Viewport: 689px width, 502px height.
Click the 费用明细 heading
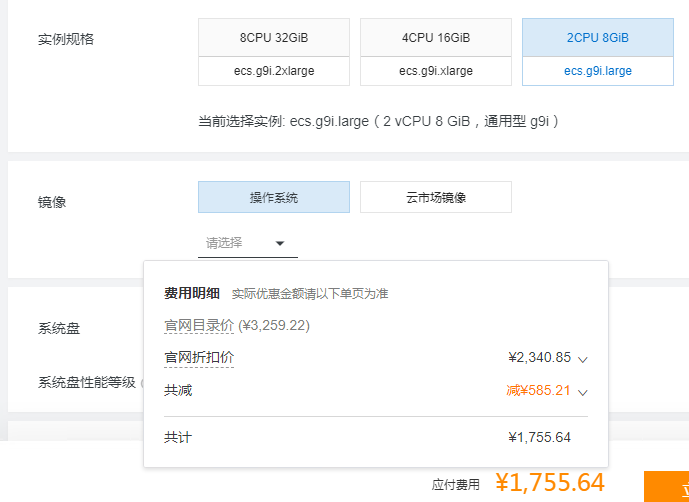coord(192,294)
